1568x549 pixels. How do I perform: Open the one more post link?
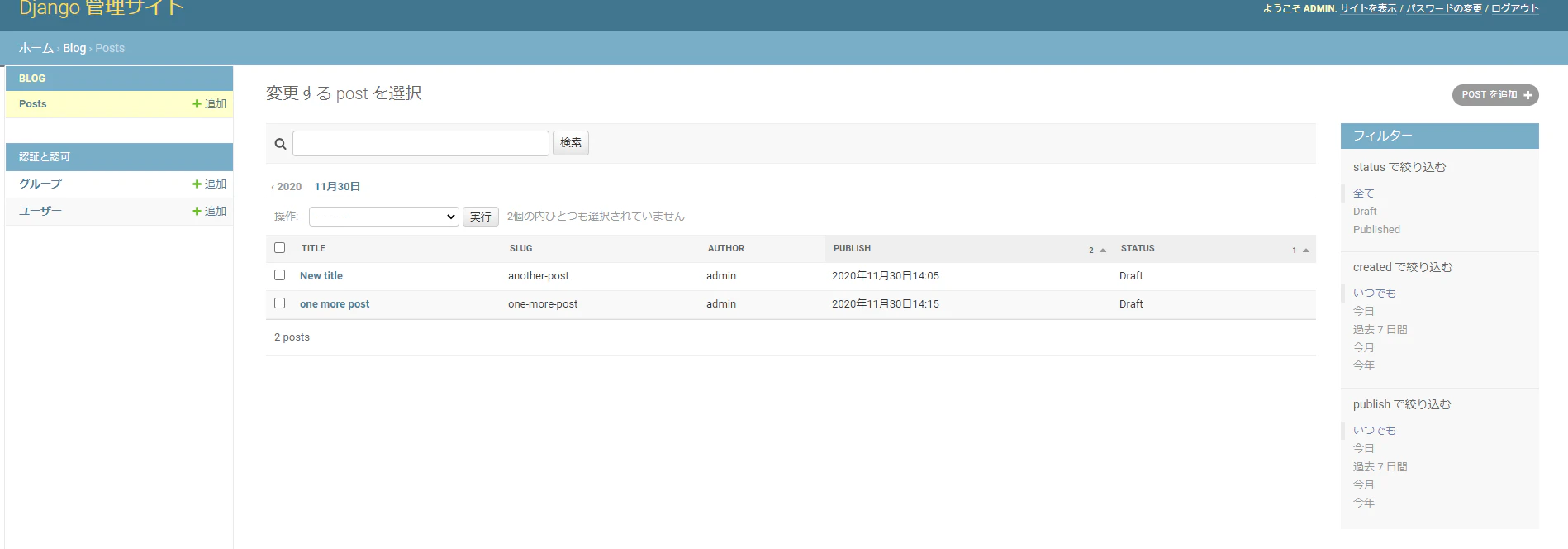click(x=335, y=304)
